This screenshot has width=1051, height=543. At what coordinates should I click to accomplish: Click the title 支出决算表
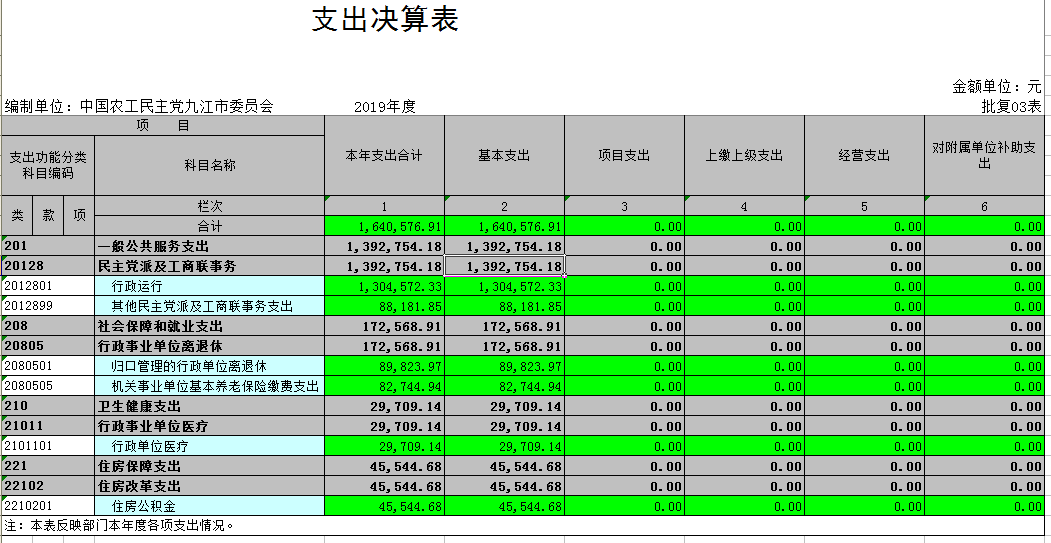(x=385, y=21)
